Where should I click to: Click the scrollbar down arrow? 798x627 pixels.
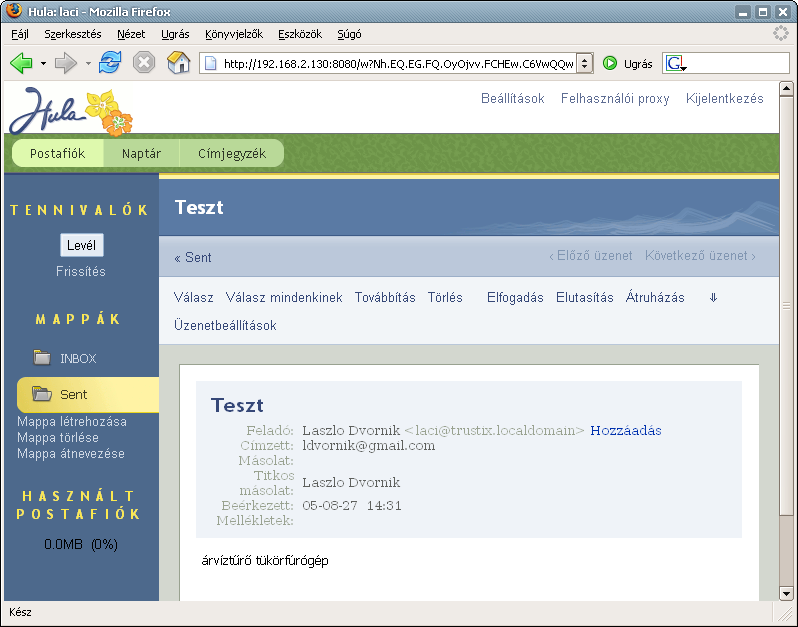(786, 593)
